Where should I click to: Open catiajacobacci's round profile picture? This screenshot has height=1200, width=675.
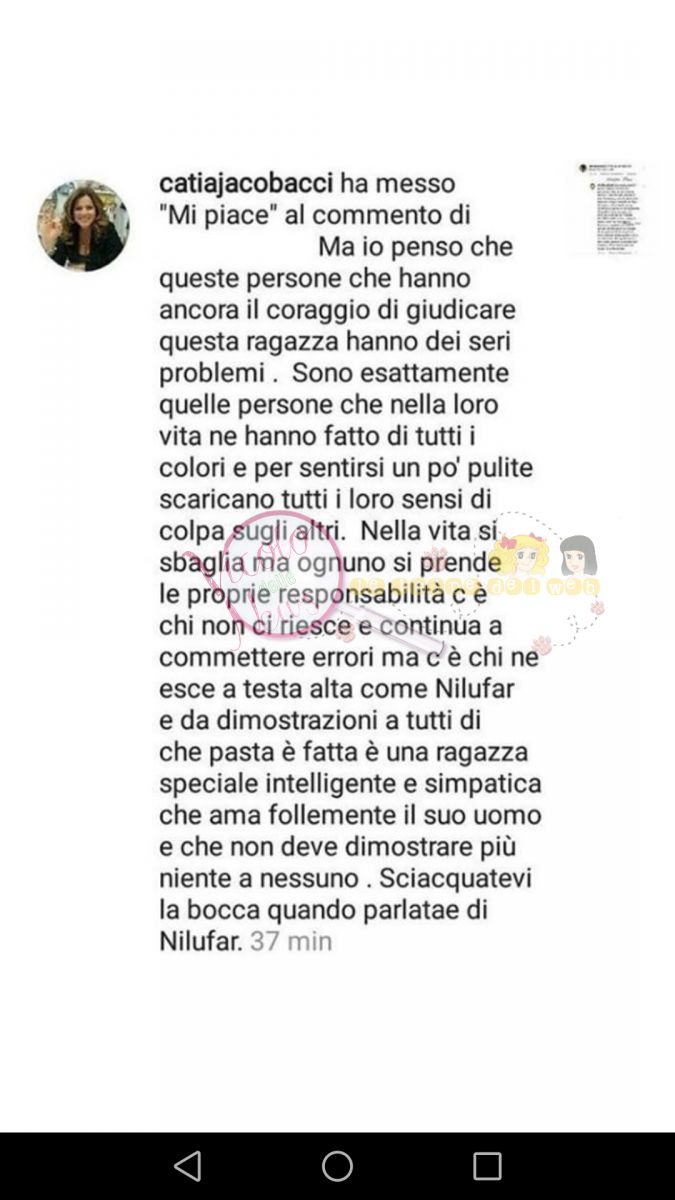pos(83,225)
